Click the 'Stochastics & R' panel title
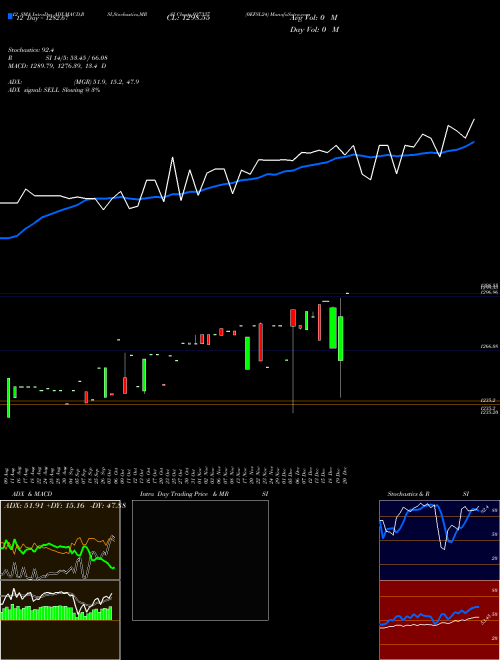 point(408,494)
